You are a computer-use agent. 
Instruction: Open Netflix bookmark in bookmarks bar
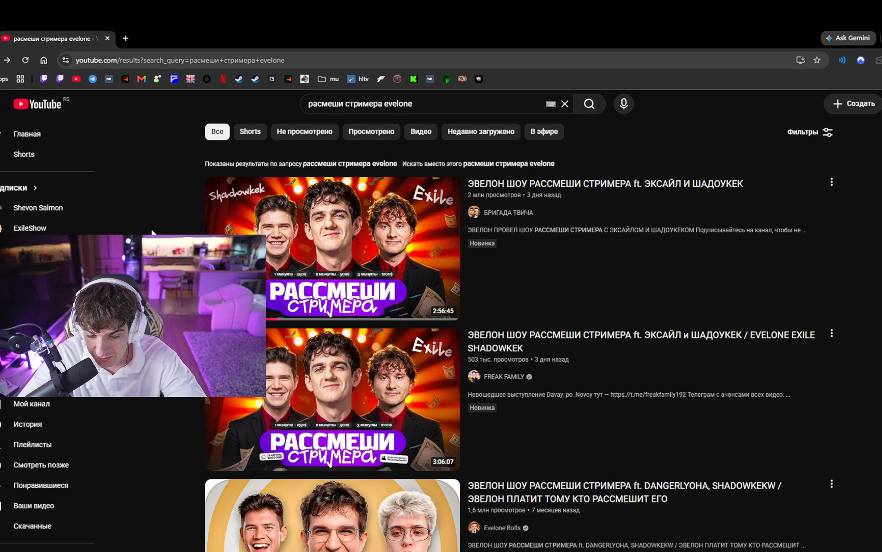pos(223,79)
